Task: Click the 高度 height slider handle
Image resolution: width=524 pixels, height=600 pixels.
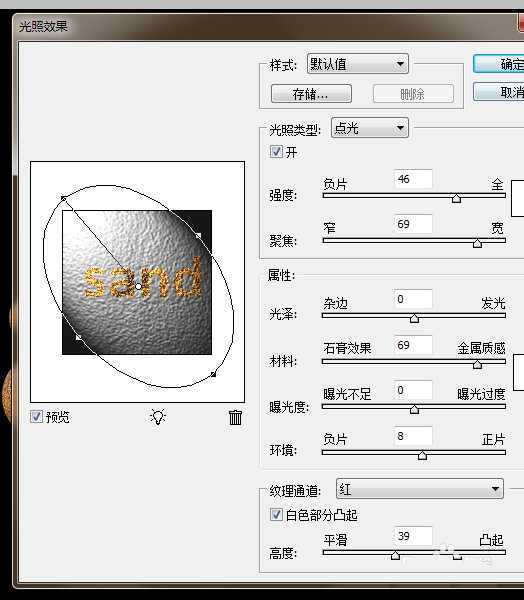Action: point(395,555)
